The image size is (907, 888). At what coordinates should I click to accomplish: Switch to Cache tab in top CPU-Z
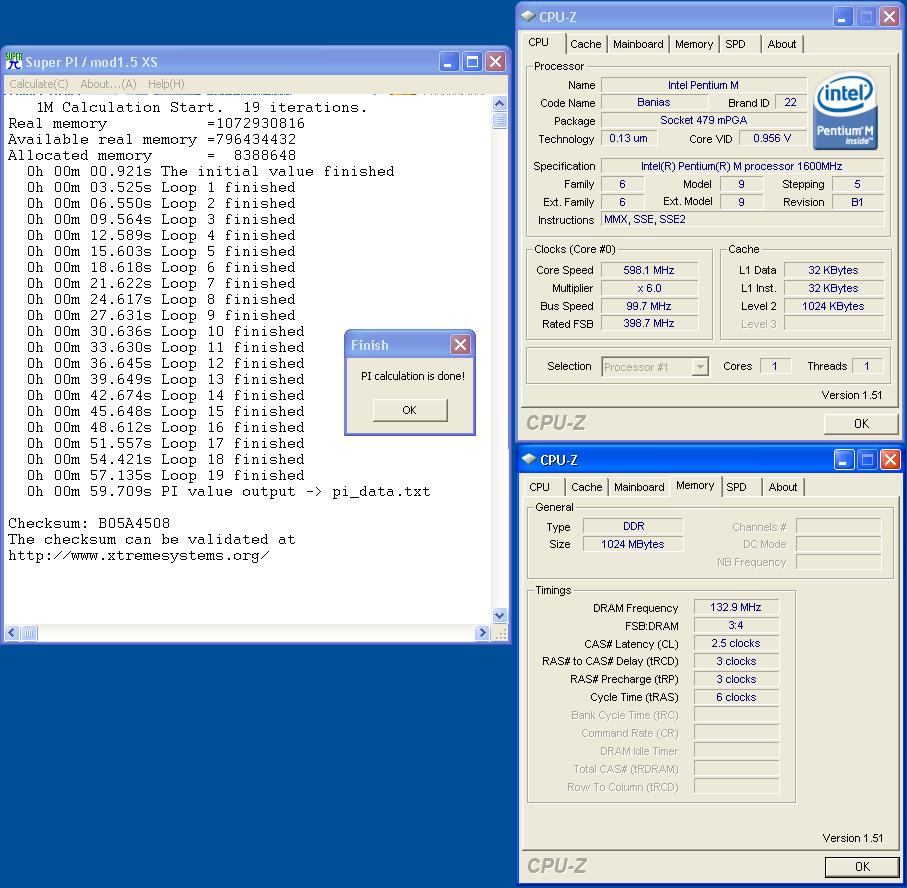[585, 44]
